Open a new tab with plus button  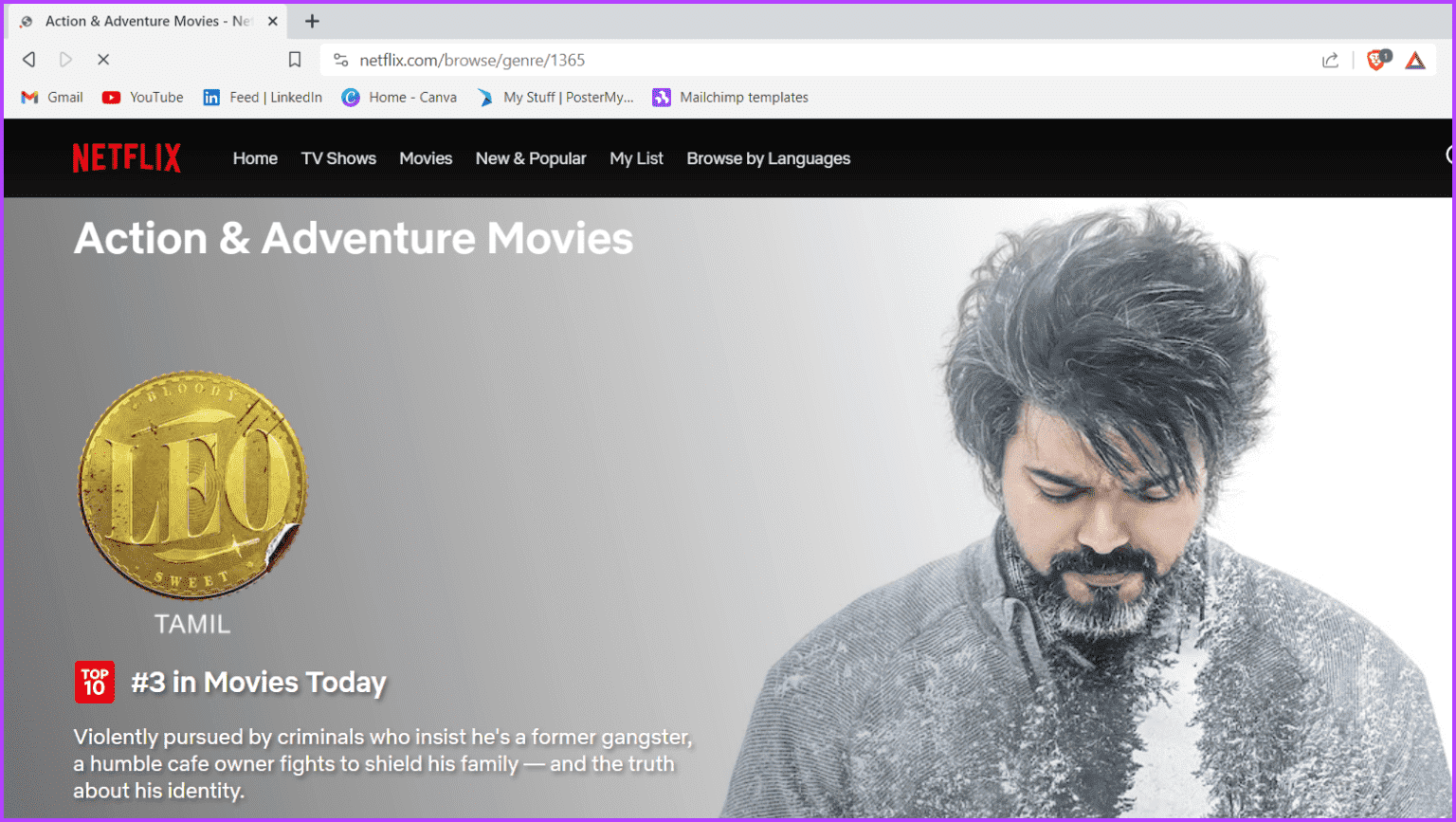point(312,21)
